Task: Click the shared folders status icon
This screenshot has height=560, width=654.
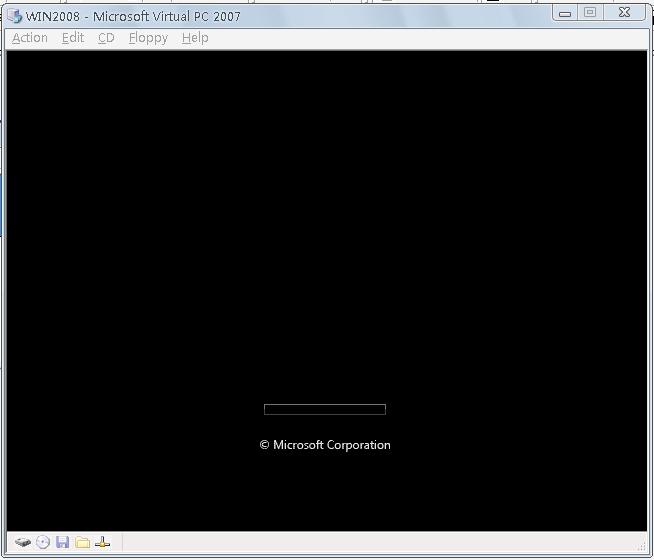Action: [x=83, y=542]
